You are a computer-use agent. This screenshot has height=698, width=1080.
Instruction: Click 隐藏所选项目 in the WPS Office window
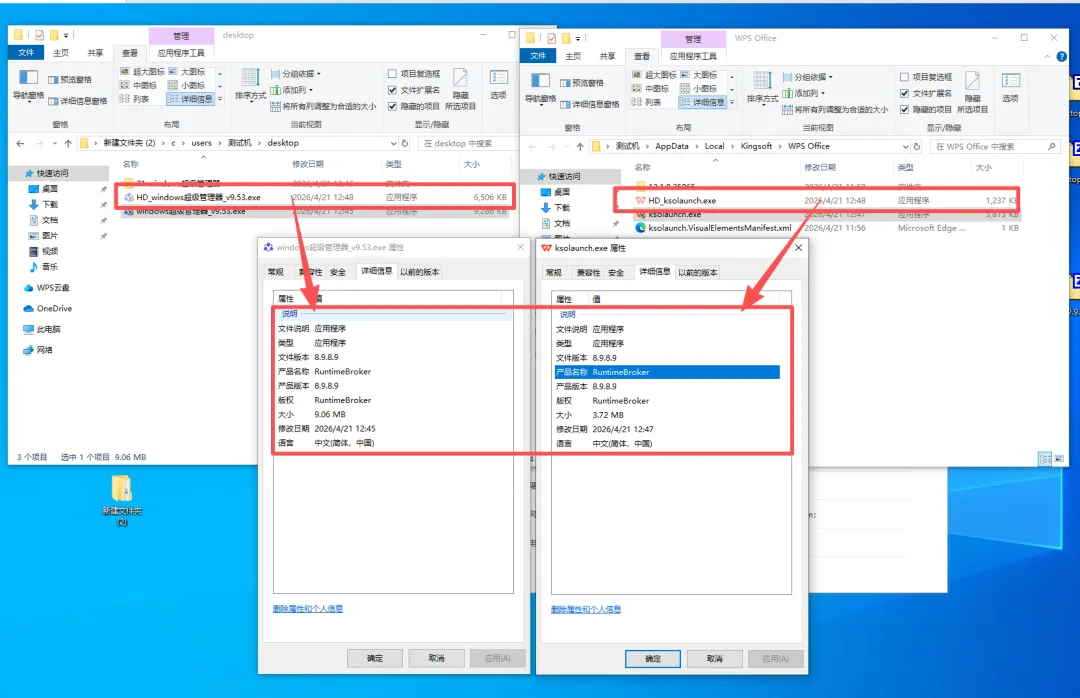[x=972, y=92]
